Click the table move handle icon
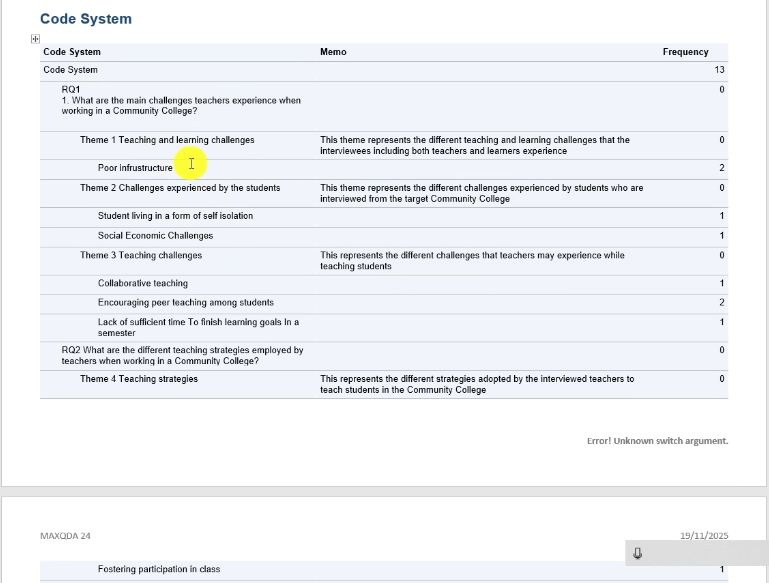Viewport: 769px width, 583px height. (35, 39)
